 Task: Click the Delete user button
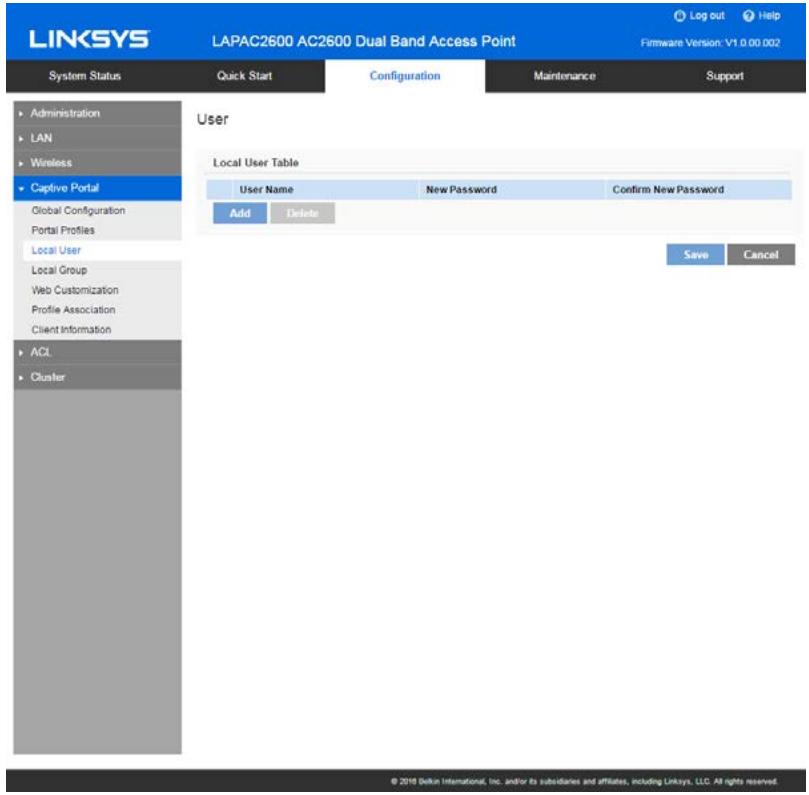(302, 213)
